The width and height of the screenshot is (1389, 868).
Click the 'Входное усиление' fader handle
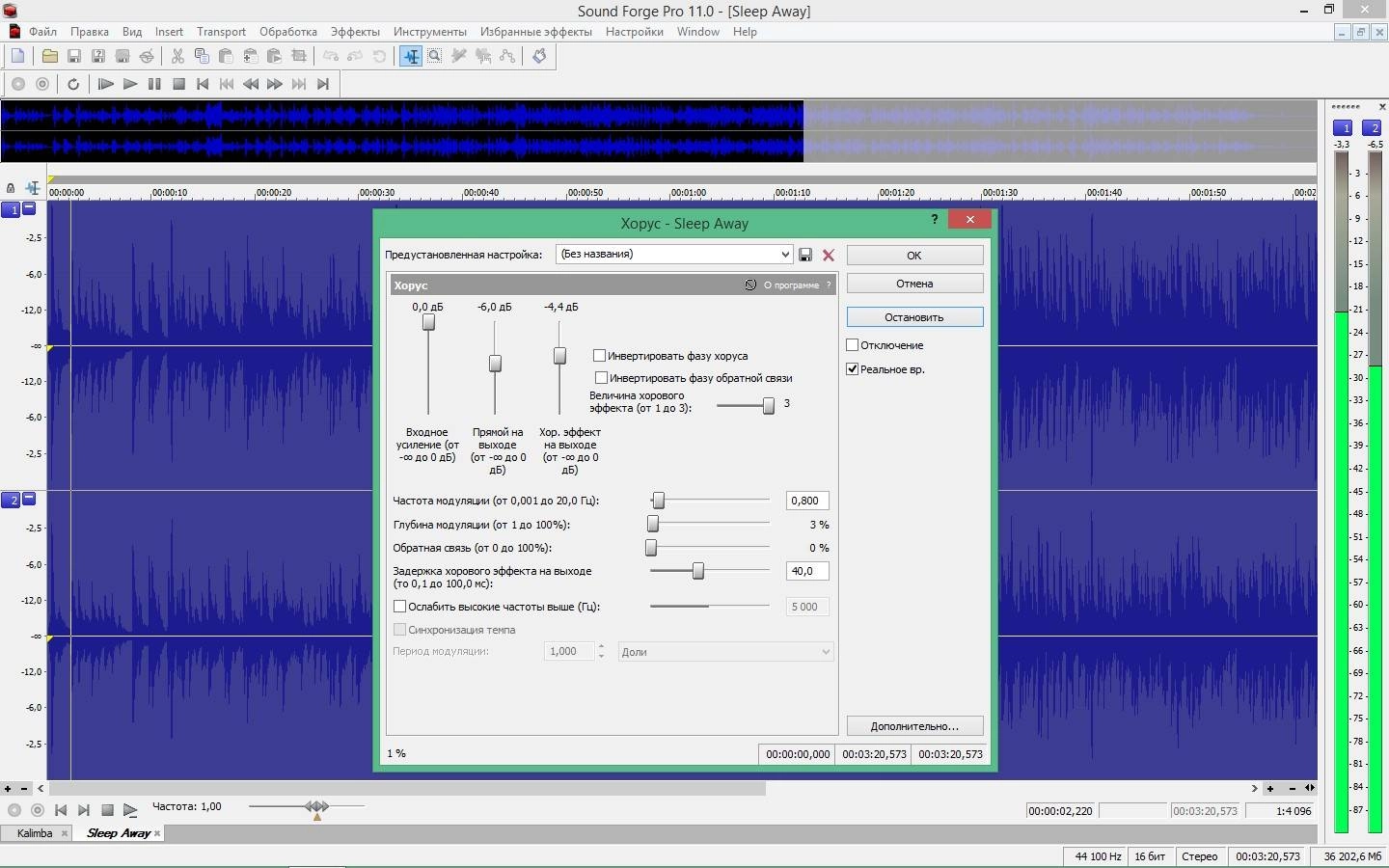428,322
